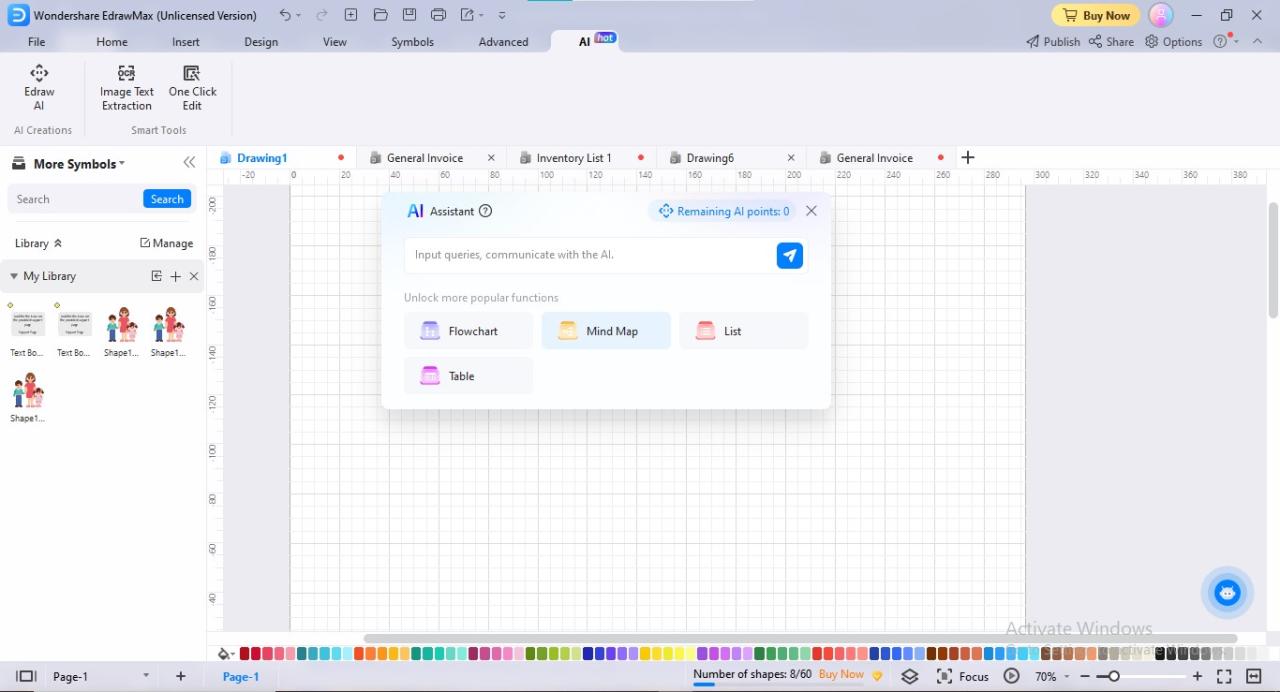Click the Buy Now button
The width and height of the screenshot is (1280, 692).
click(x=1095, y=15)
